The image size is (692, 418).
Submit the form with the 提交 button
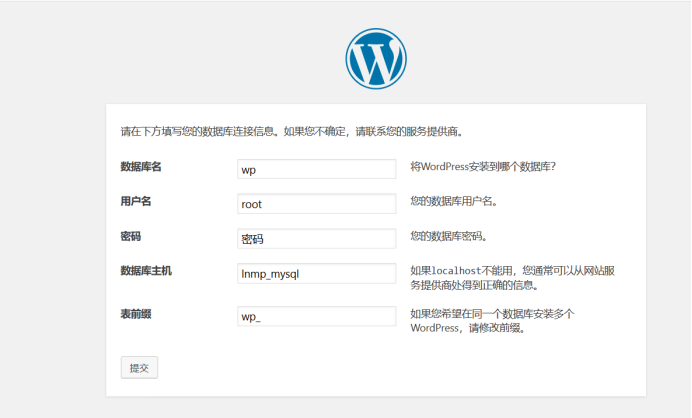139,367
